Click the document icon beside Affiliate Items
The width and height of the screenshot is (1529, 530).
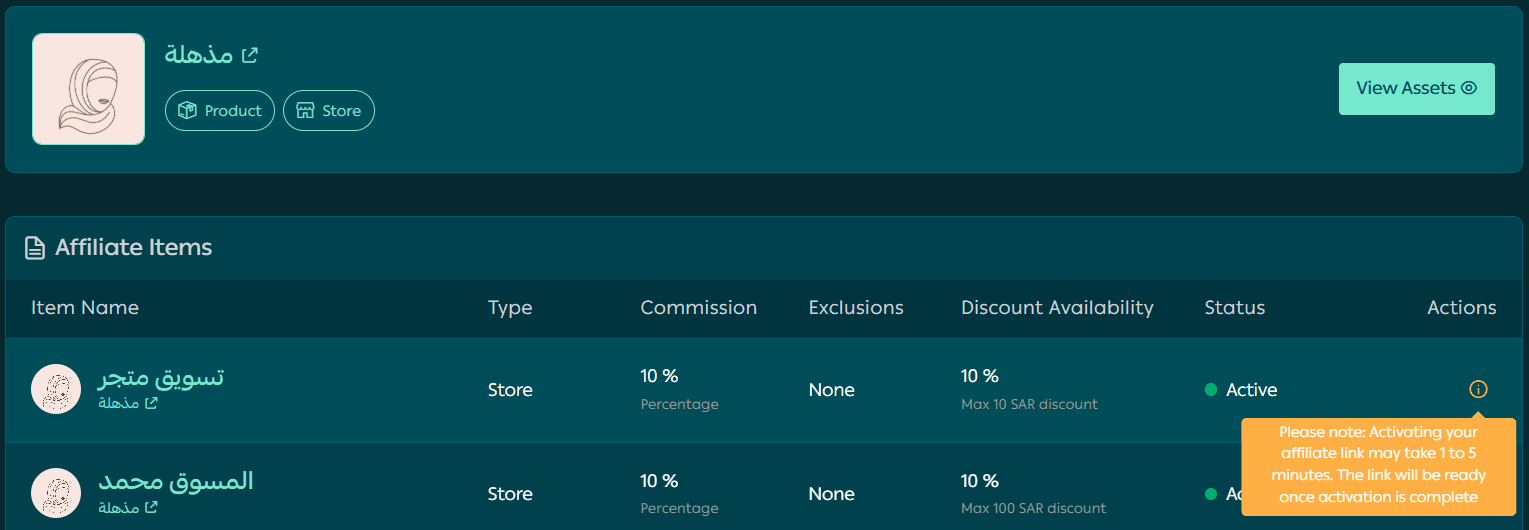pos(35,248)
